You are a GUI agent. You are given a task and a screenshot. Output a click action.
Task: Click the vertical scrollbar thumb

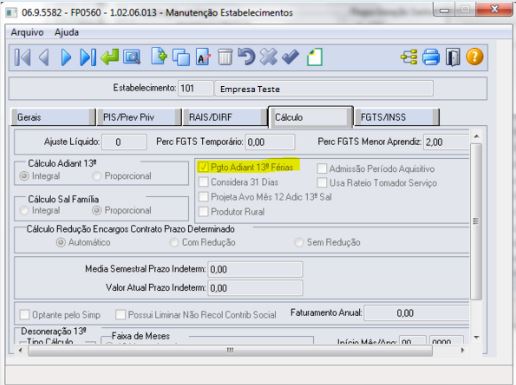coord(476,221)
